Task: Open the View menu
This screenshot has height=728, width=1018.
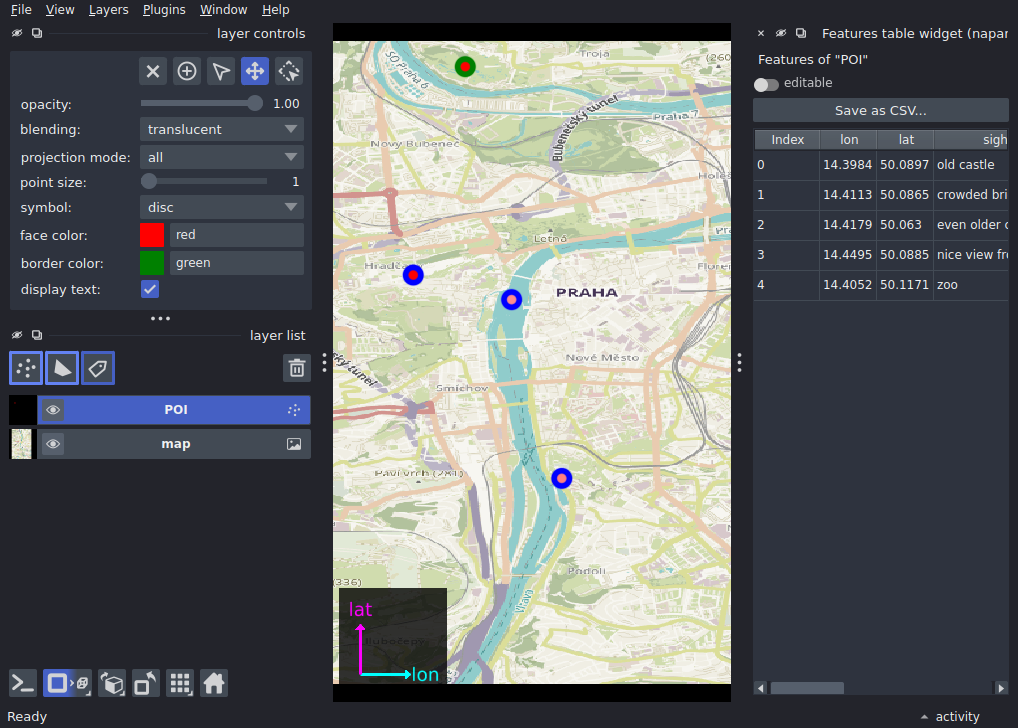Action: [60, 10]
